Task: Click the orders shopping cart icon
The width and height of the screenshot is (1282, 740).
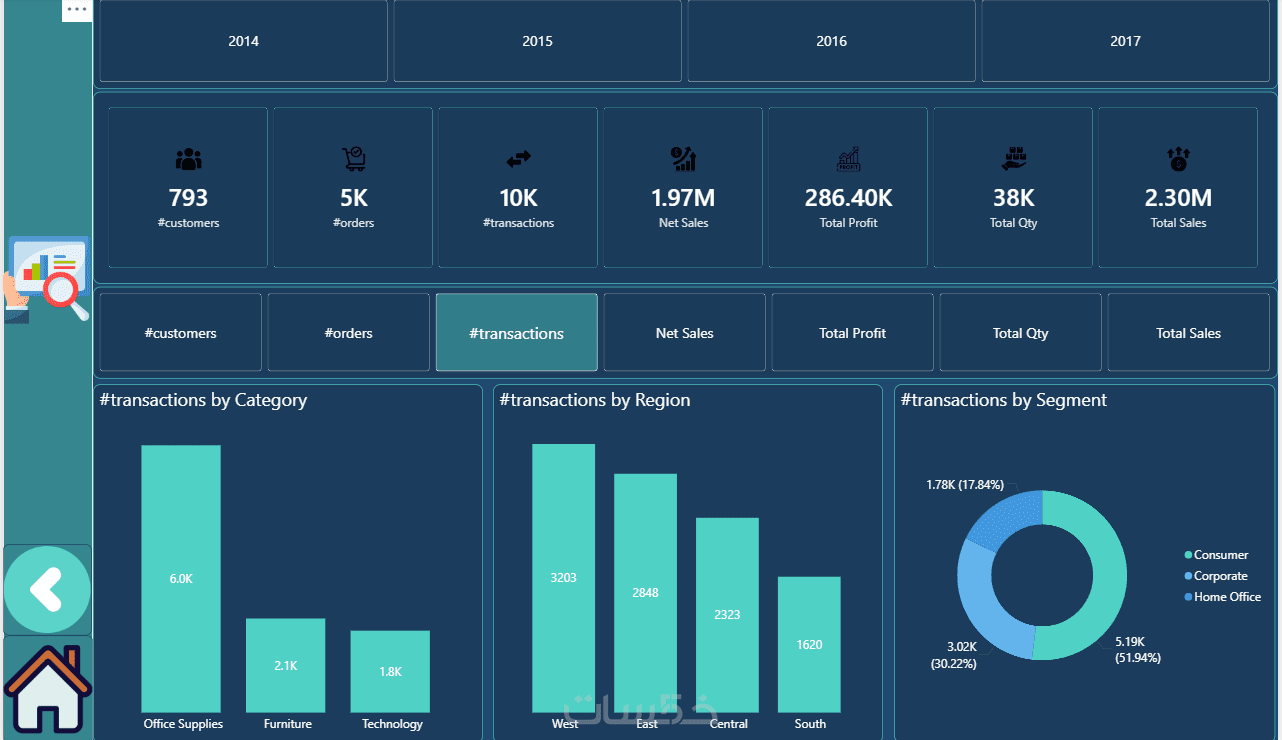Action: pos(353,159)
